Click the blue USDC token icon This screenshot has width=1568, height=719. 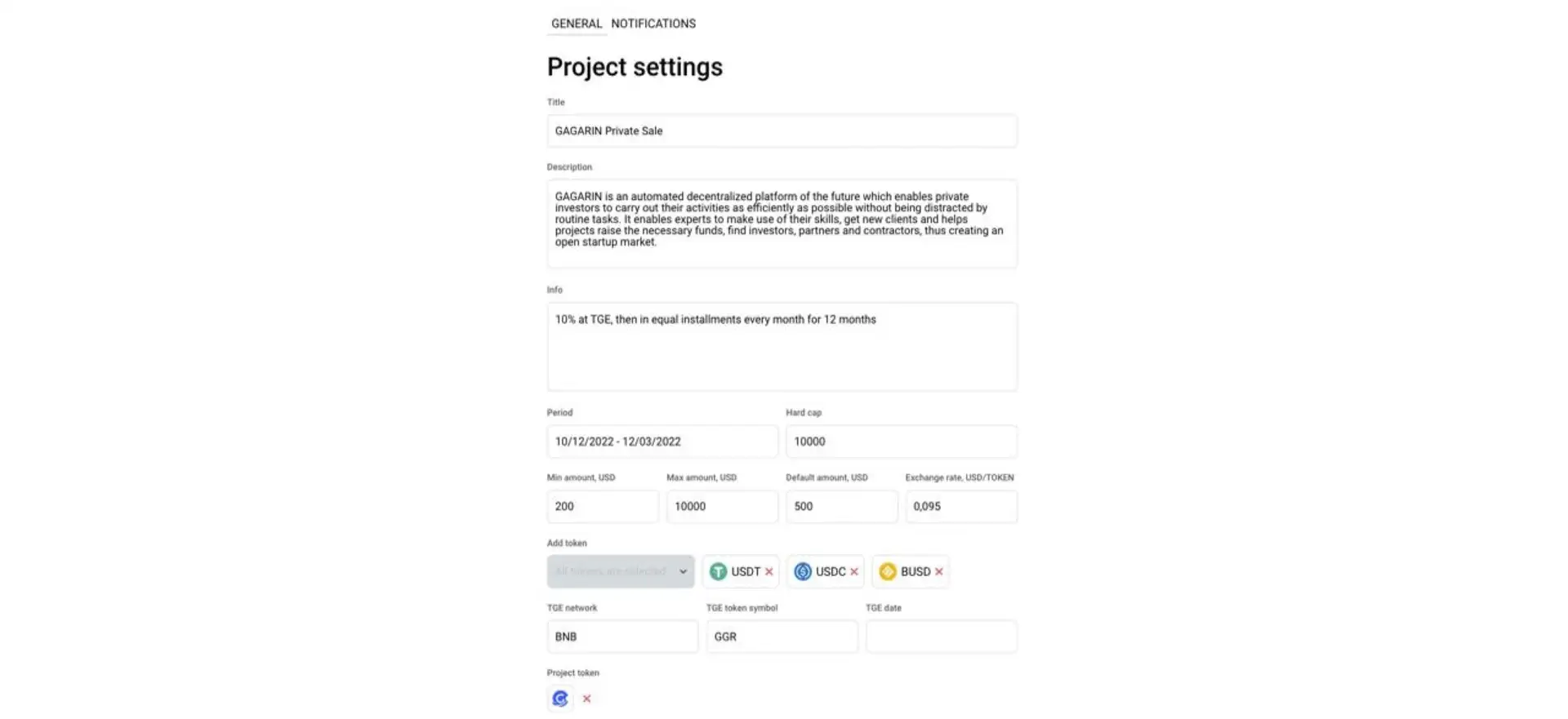[803, 572]
